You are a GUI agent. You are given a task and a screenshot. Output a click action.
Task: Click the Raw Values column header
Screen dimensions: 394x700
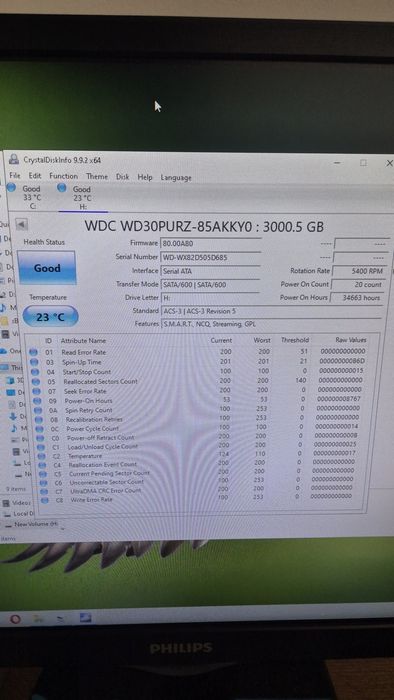350,340
